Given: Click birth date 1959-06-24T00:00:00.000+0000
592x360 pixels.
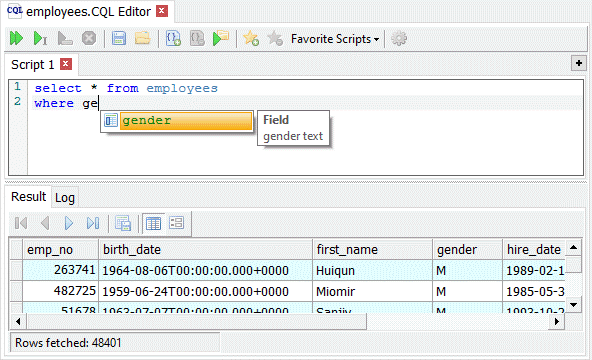Looking at the screenshot, I should coord(205,291).
